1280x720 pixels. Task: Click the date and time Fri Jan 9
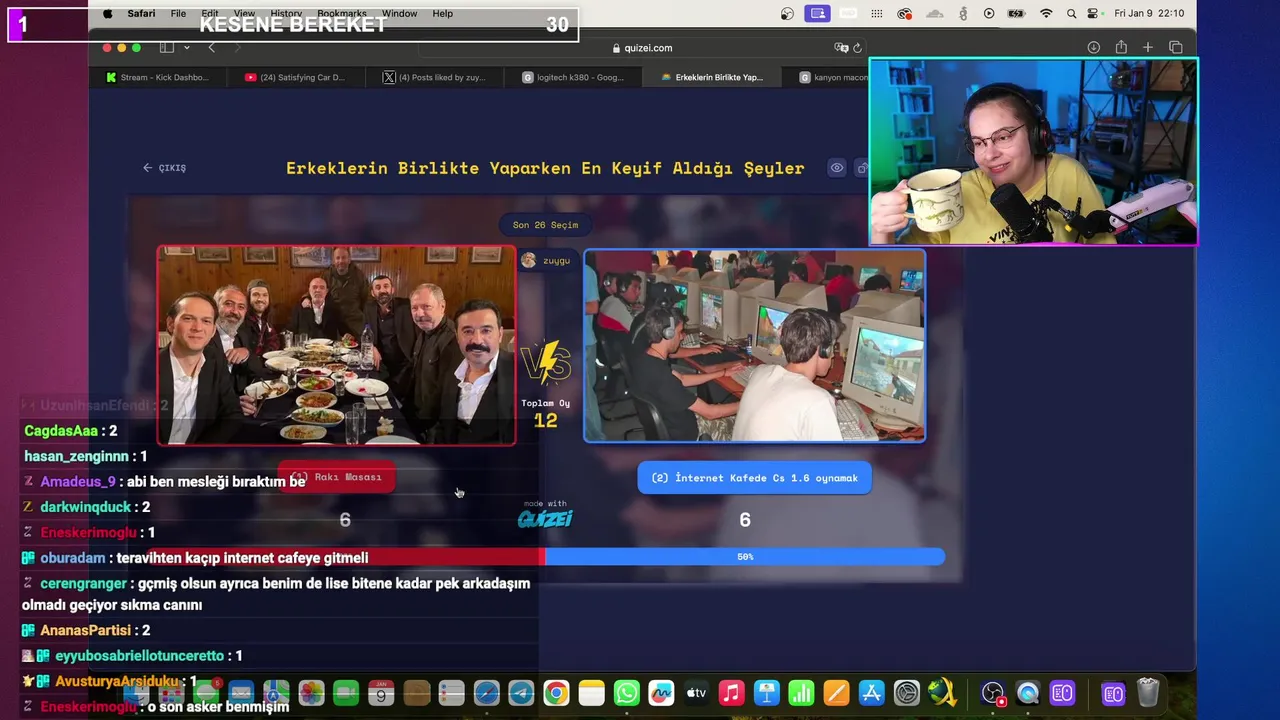tap(1149, 14)
